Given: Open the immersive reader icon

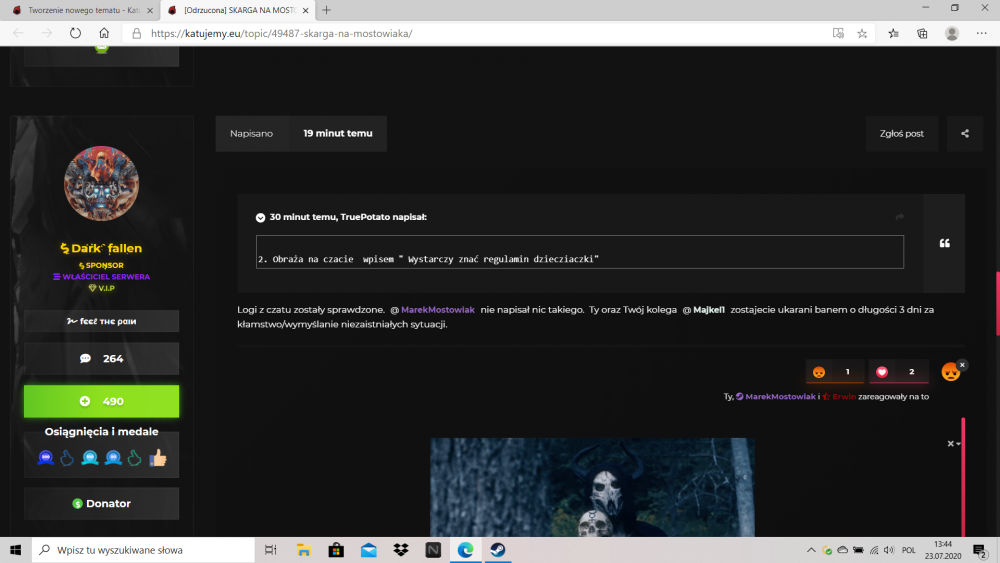Looking at the screenshot, I should [838, 33].
